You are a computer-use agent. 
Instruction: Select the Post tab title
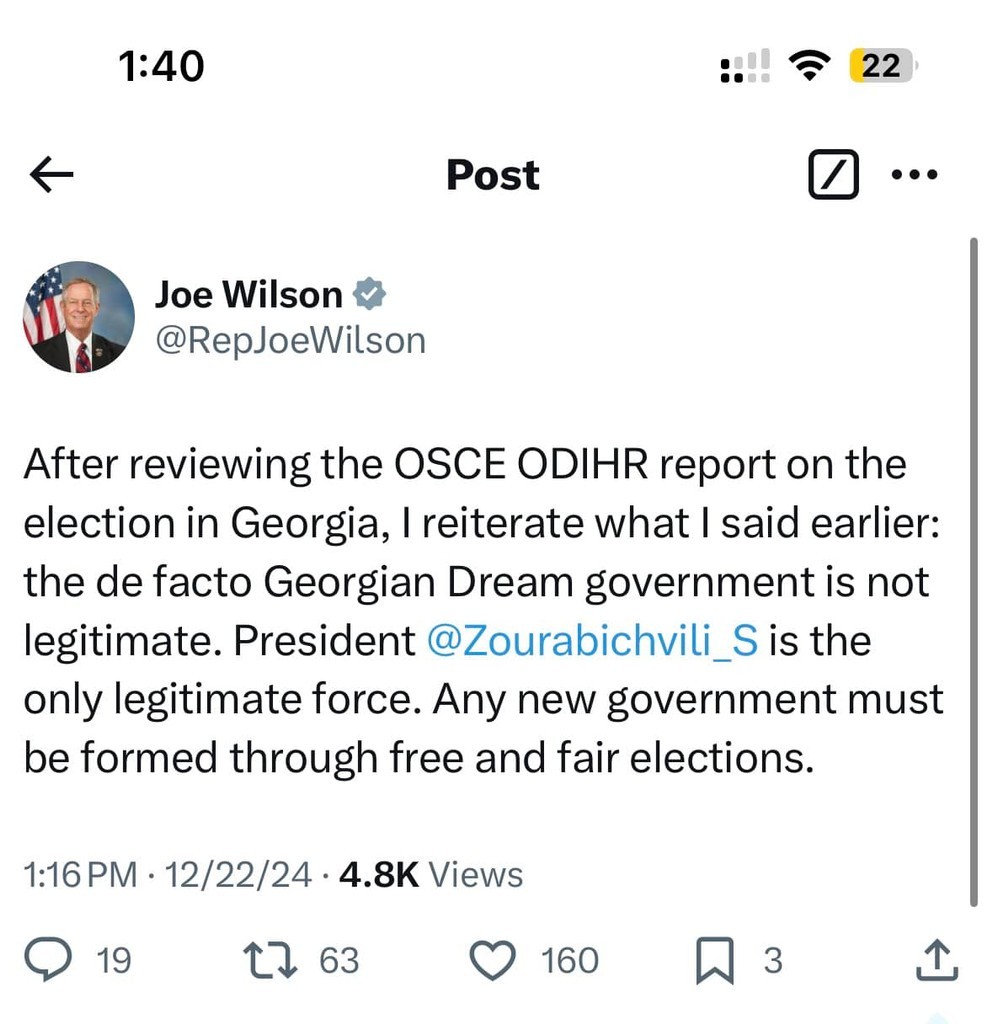click(x=491, y=175)
